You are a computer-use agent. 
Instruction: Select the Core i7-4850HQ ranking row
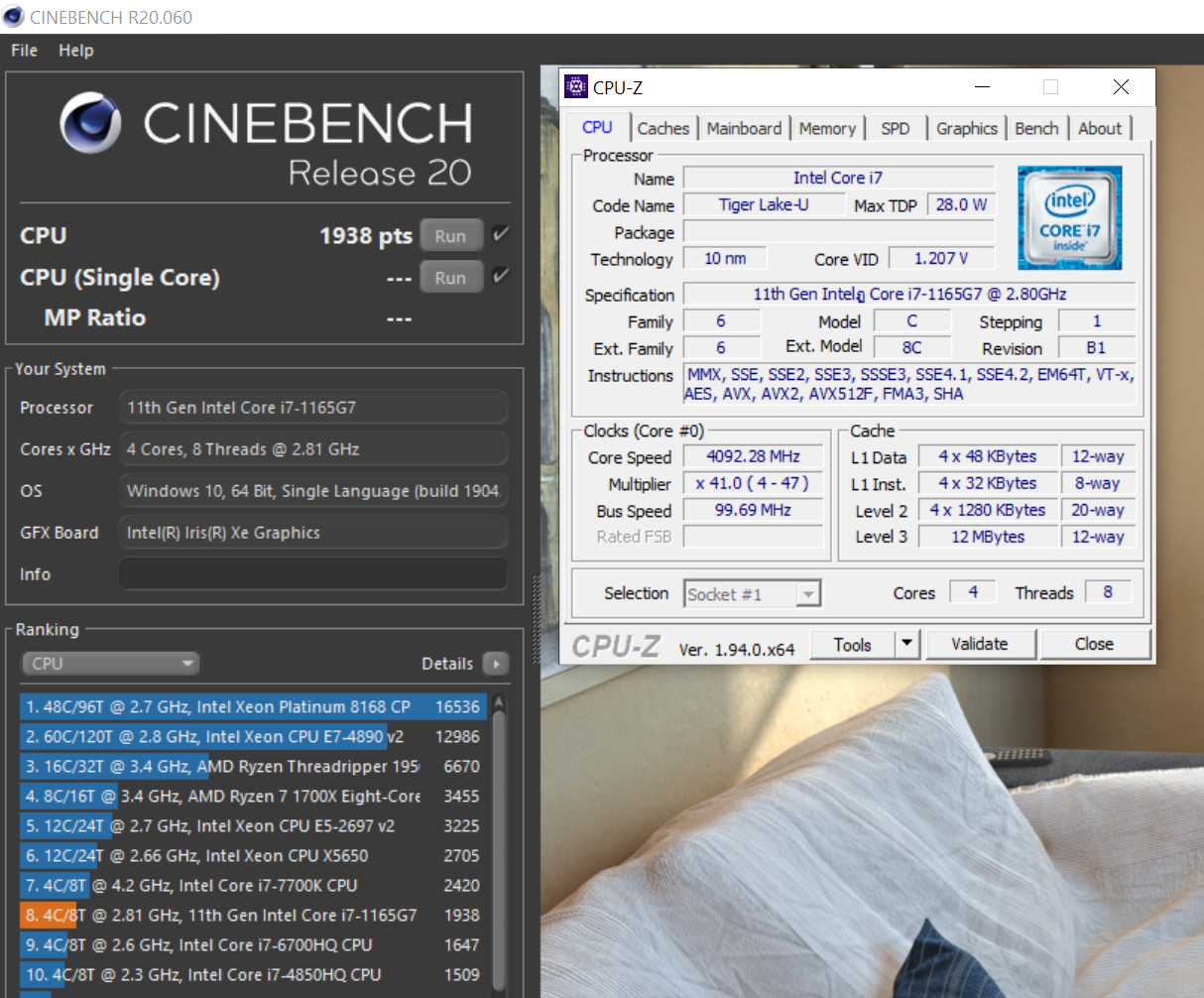[x=253, y=975]
